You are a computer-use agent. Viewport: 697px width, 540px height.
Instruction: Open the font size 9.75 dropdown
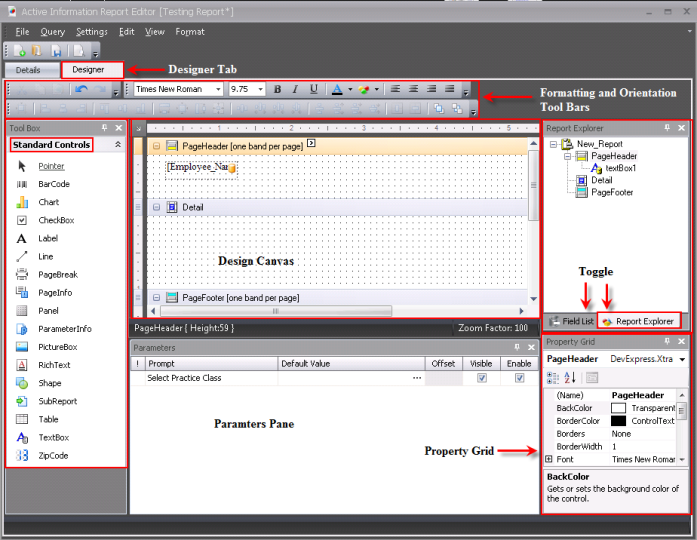point(262,89)
